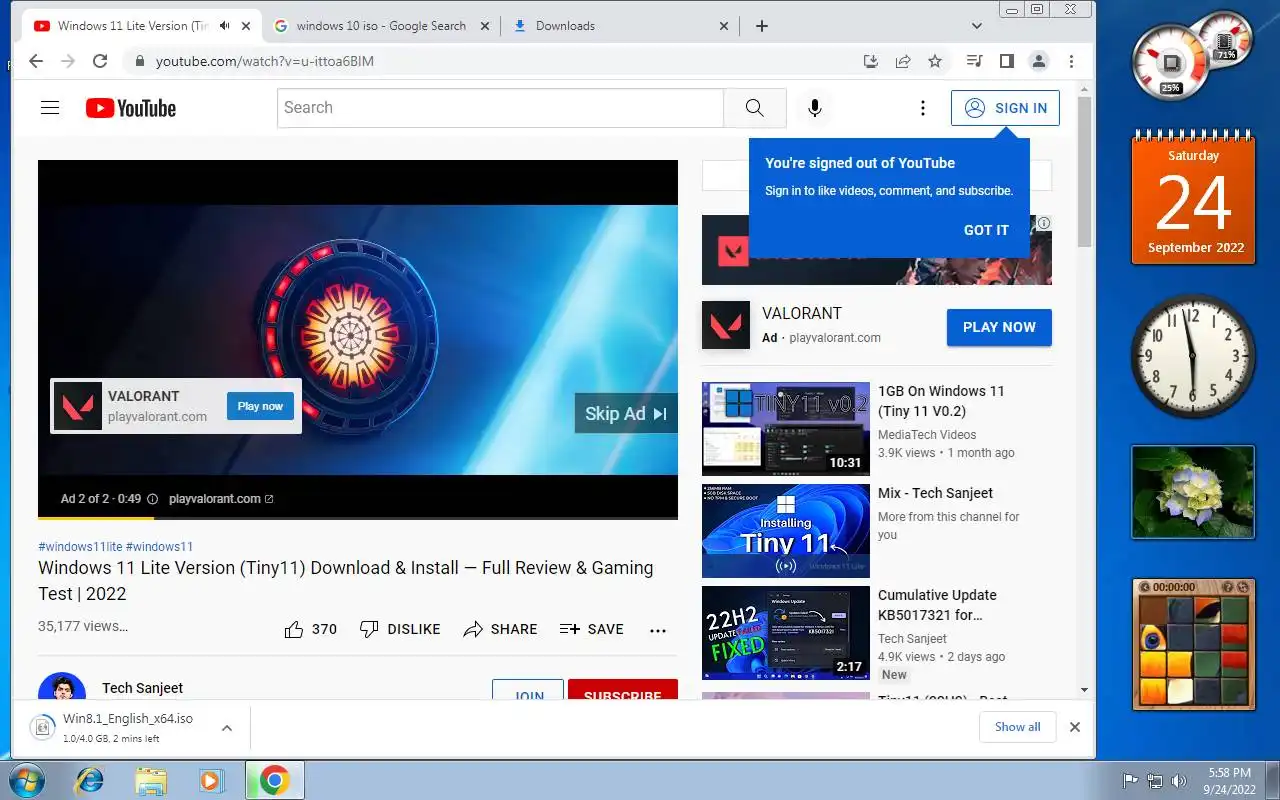Image resolution: width=1280 pixels, height=800 pixels.
Task: Switch to the windows 10 iso Google Search tab
Action: tap(382, 26)
